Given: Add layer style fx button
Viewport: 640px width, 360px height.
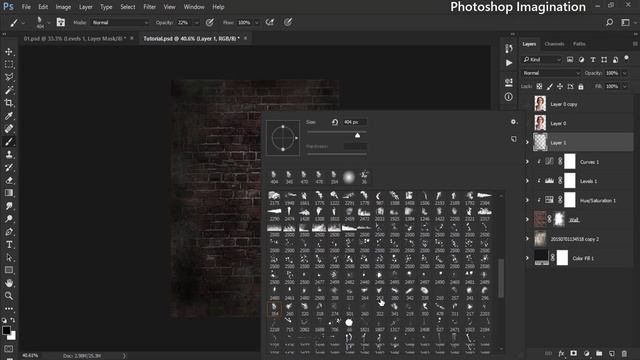Looking at the screenshot, I should 561,353.
